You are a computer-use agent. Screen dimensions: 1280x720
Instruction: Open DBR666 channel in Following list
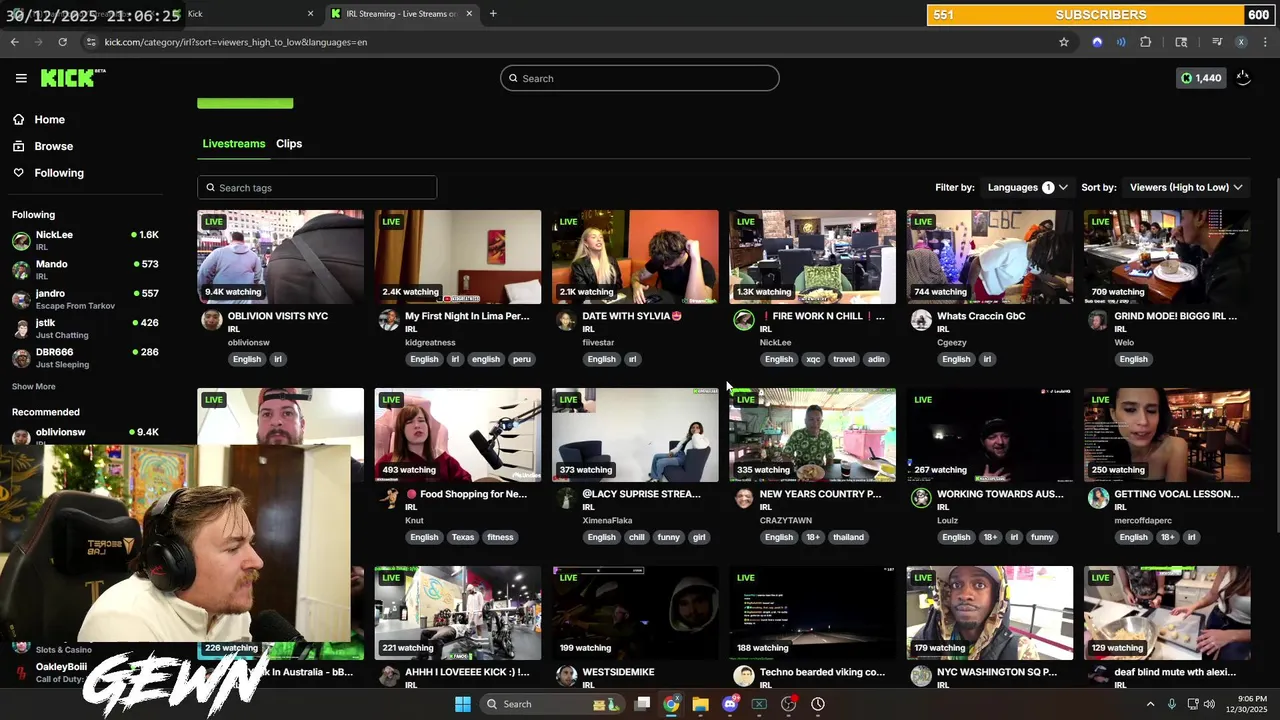(85, 358)
